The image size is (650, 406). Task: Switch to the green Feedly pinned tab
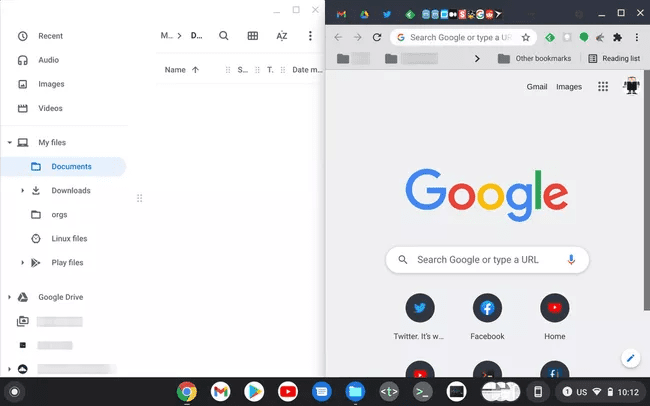coord(410,15)
